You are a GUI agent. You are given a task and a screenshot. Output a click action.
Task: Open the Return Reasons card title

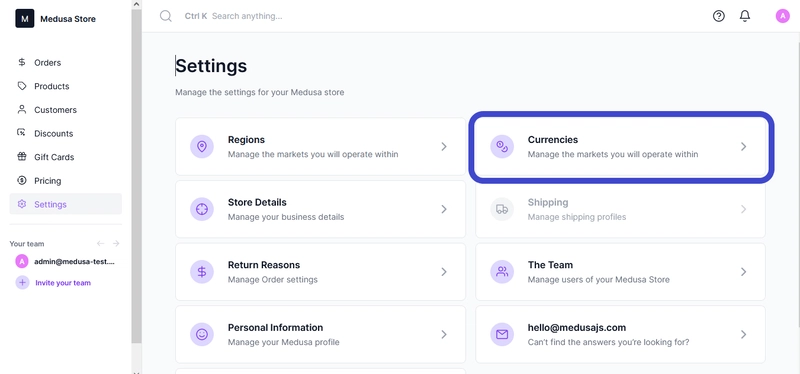click(x=264, y=265)
